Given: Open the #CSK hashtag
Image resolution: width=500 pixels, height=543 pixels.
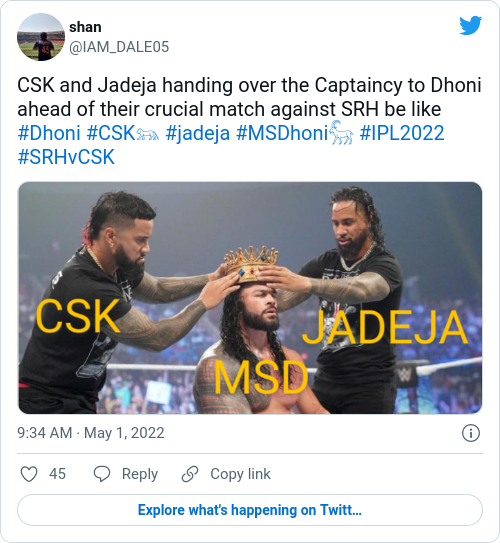Looking at the screenshot, I should pyautogui.click(x=123, y=133).
